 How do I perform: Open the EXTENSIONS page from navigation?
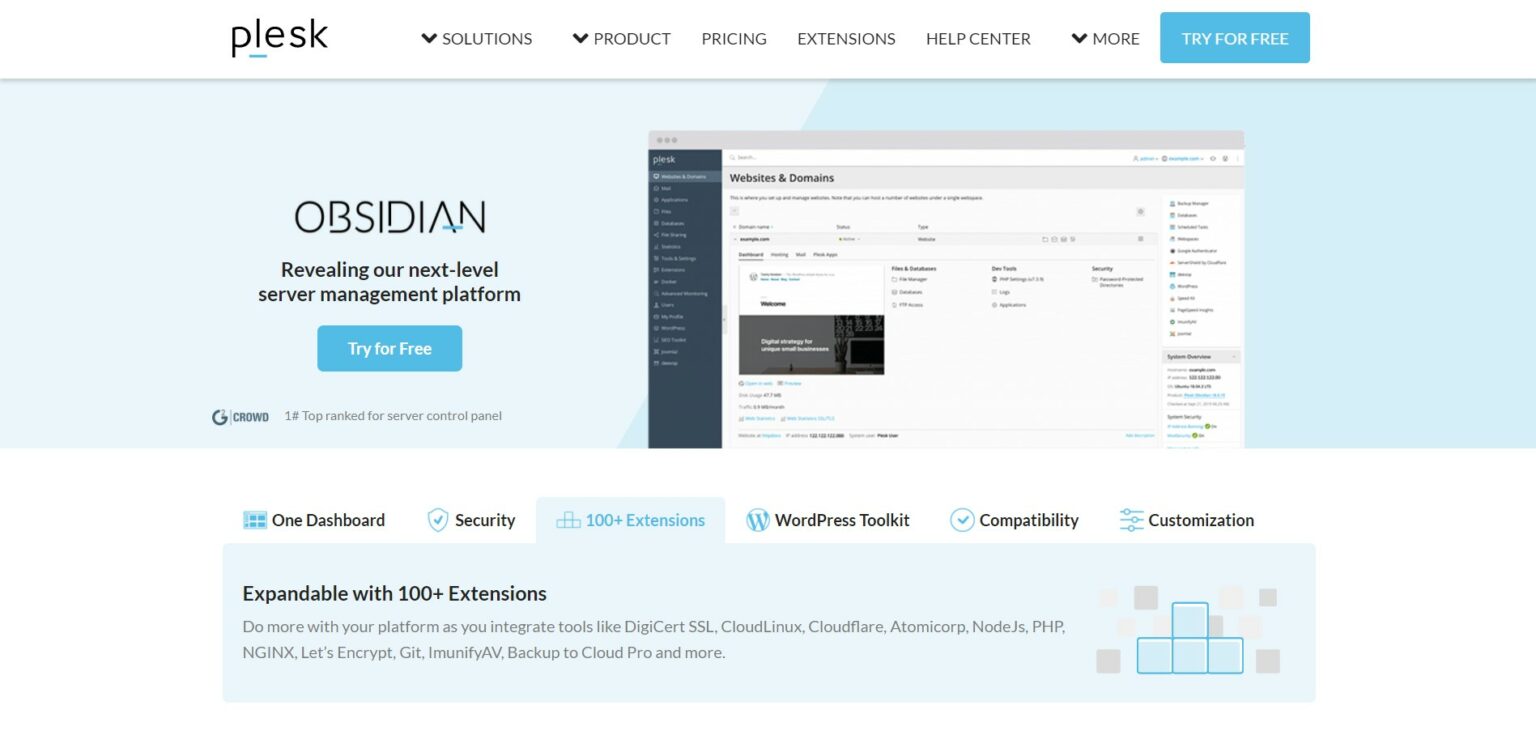(845, 39)
